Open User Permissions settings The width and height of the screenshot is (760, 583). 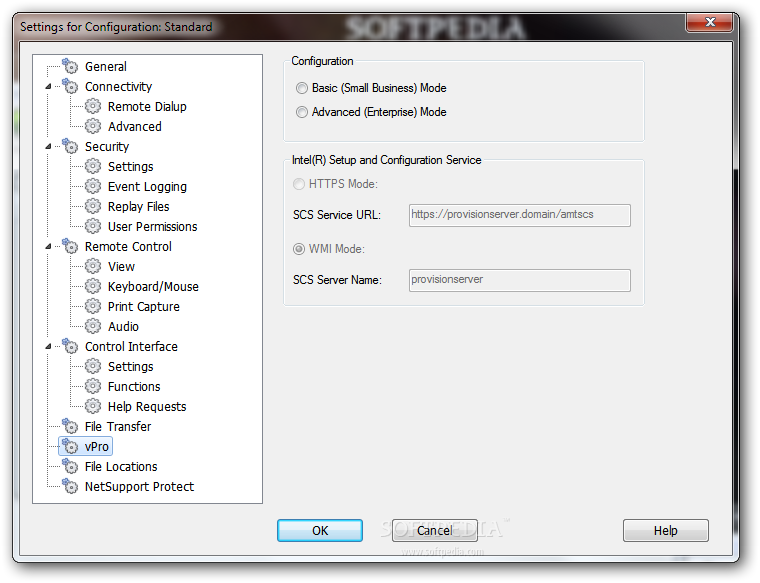pos(152,226)
